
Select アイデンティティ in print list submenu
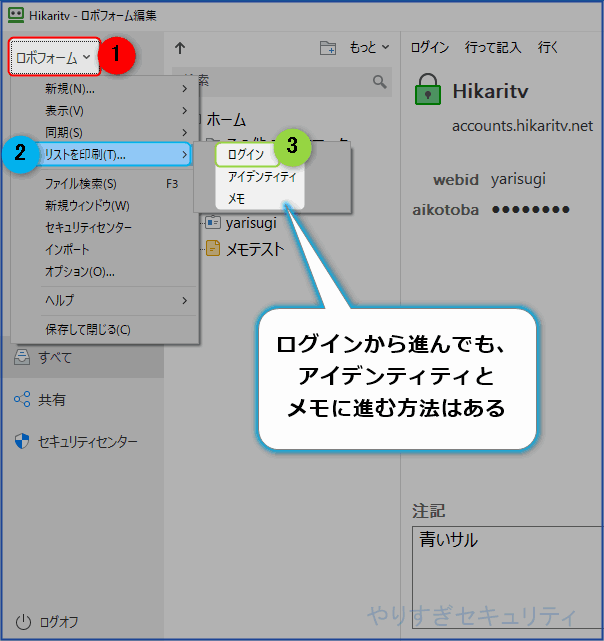[x=262, y=177]
